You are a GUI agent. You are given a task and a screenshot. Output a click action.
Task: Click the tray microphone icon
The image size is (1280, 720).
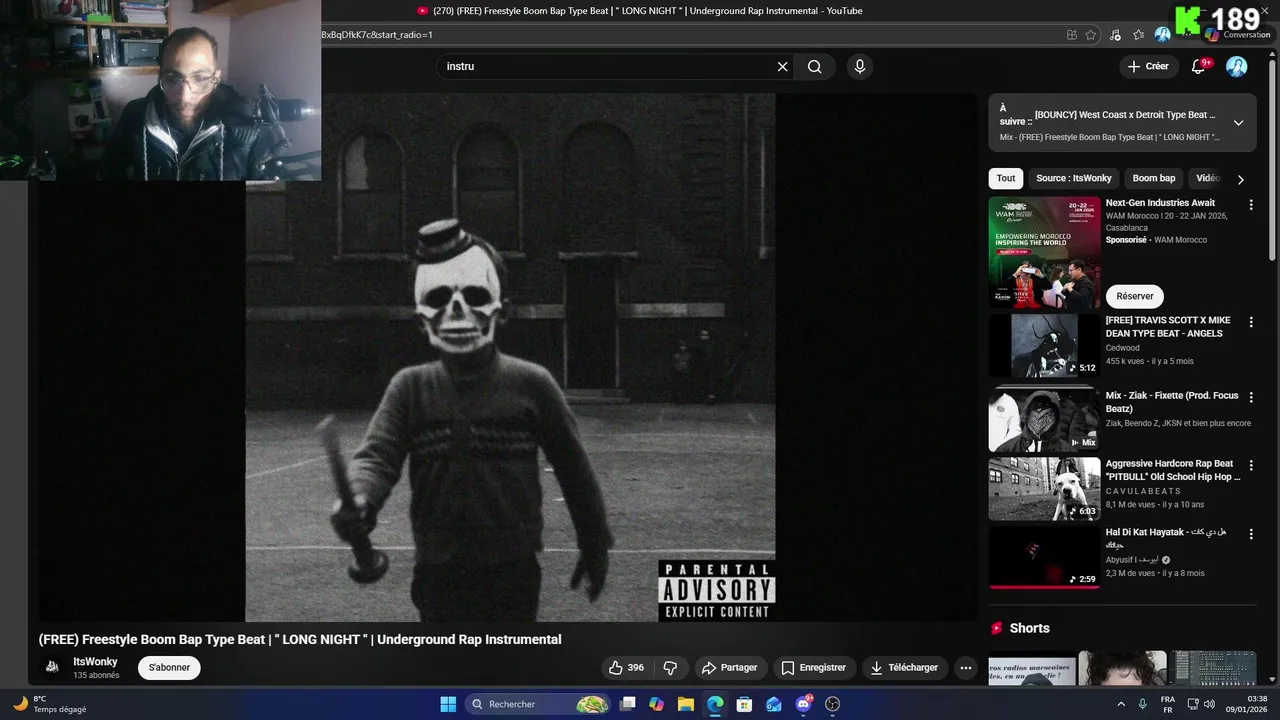click(1143, 704)
